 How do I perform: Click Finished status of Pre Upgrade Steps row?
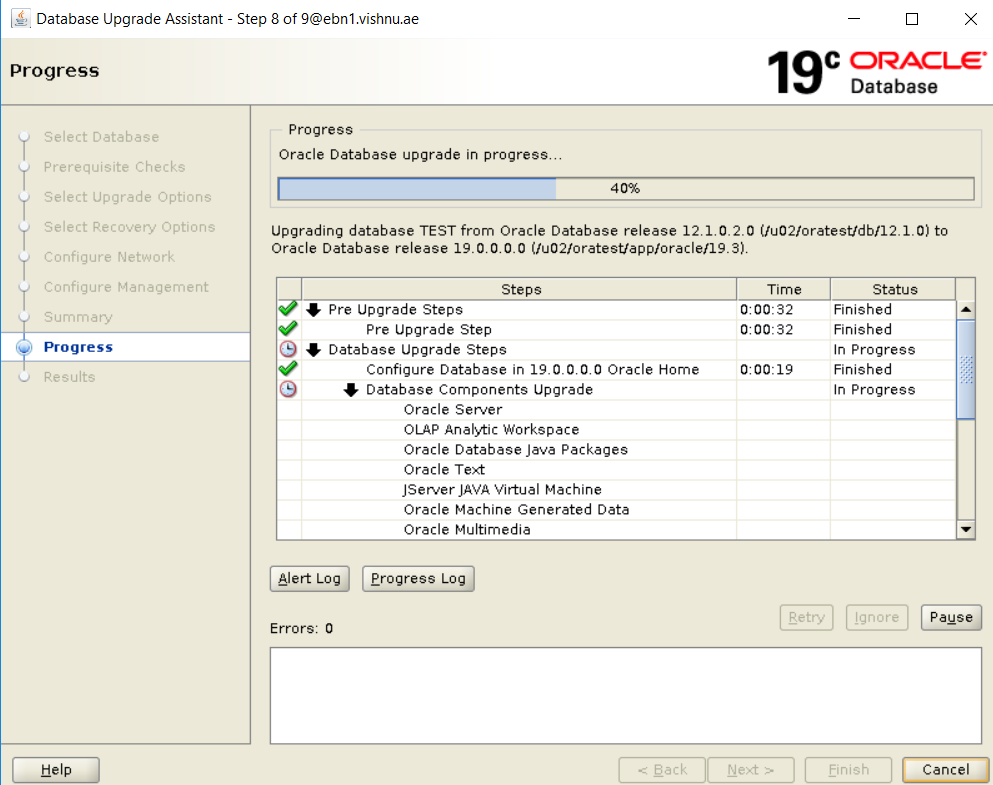(863, 310)
